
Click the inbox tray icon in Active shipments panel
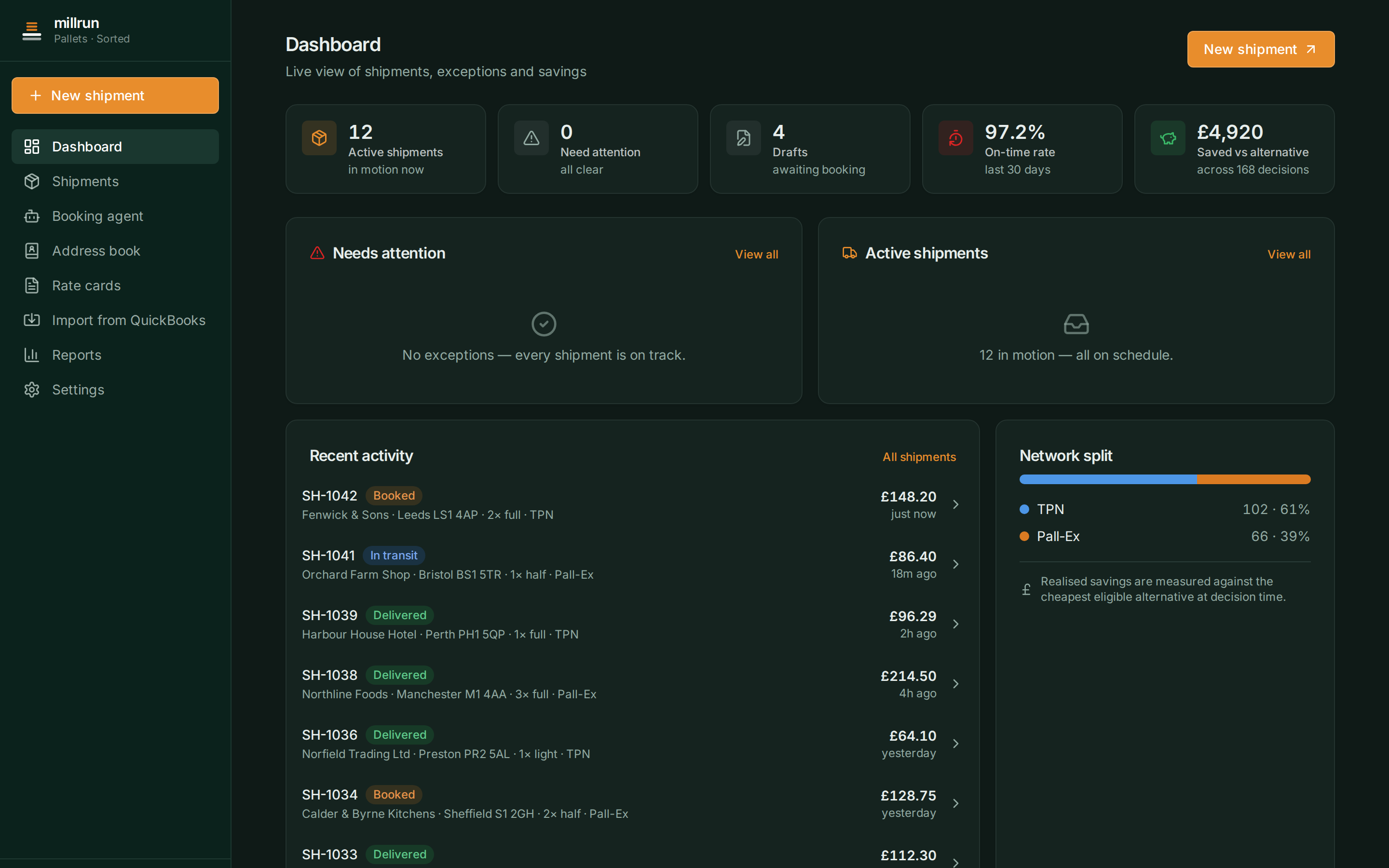(x=1076, y=325)
